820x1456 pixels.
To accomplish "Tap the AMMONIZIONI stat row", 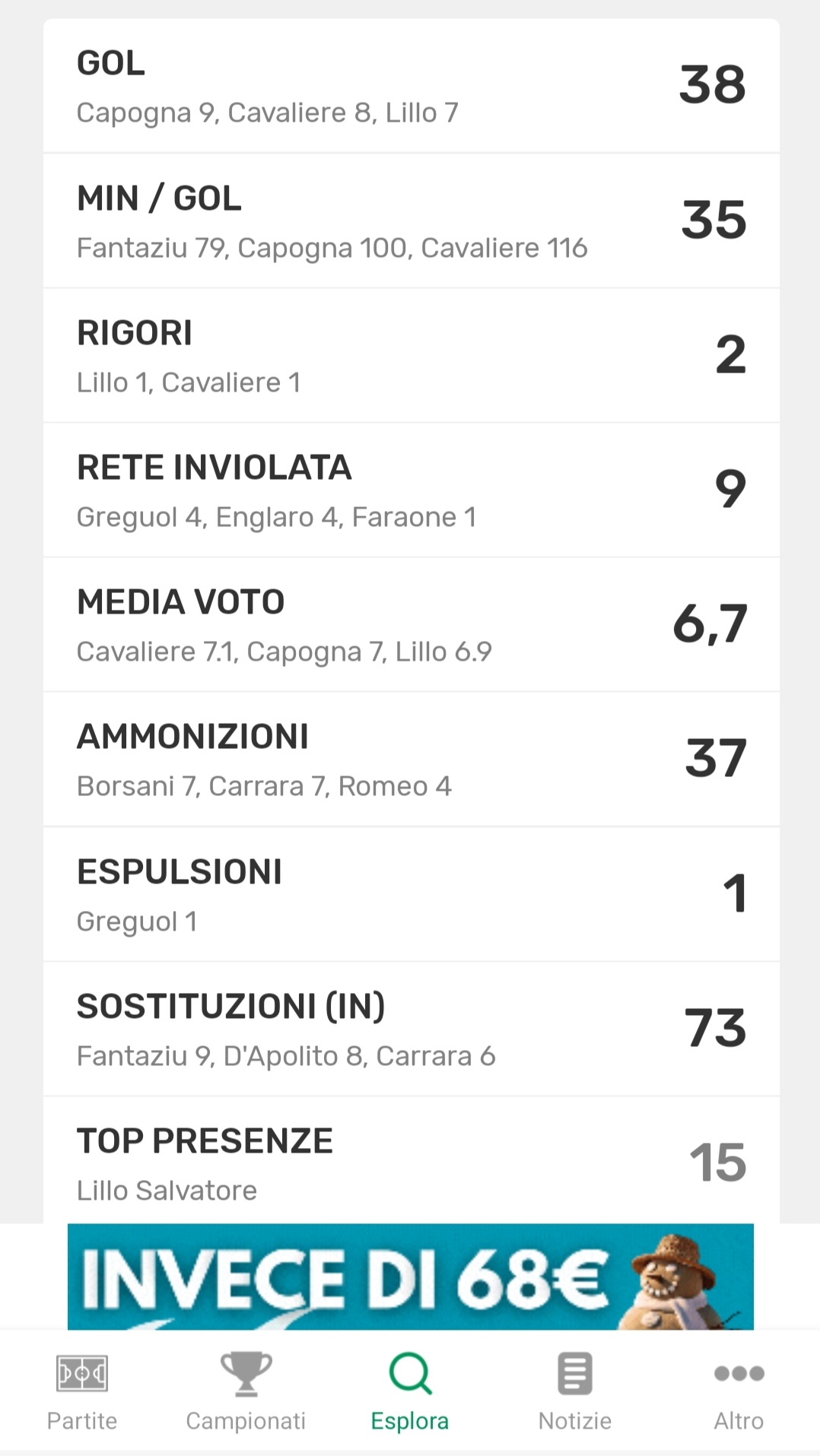I will (411, 760).
